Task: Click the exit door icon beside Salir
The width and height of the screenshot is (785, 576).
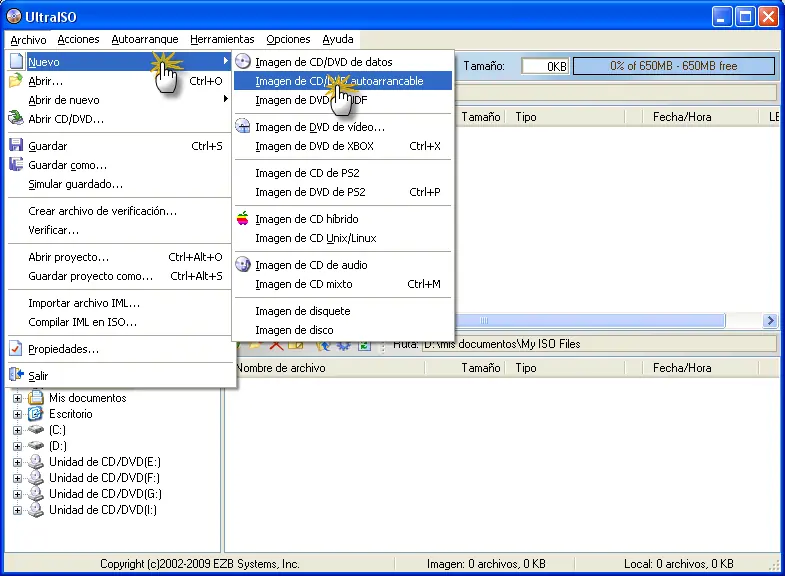Action: tap(17, 374)
